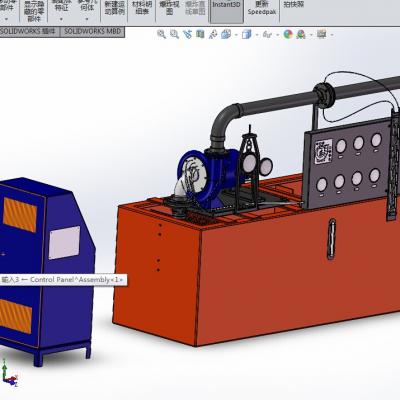Screen dimensions: 400x400
Task: Switch to the SOLIDWORKS MBD tab
Action: click(x=93, y=32)
